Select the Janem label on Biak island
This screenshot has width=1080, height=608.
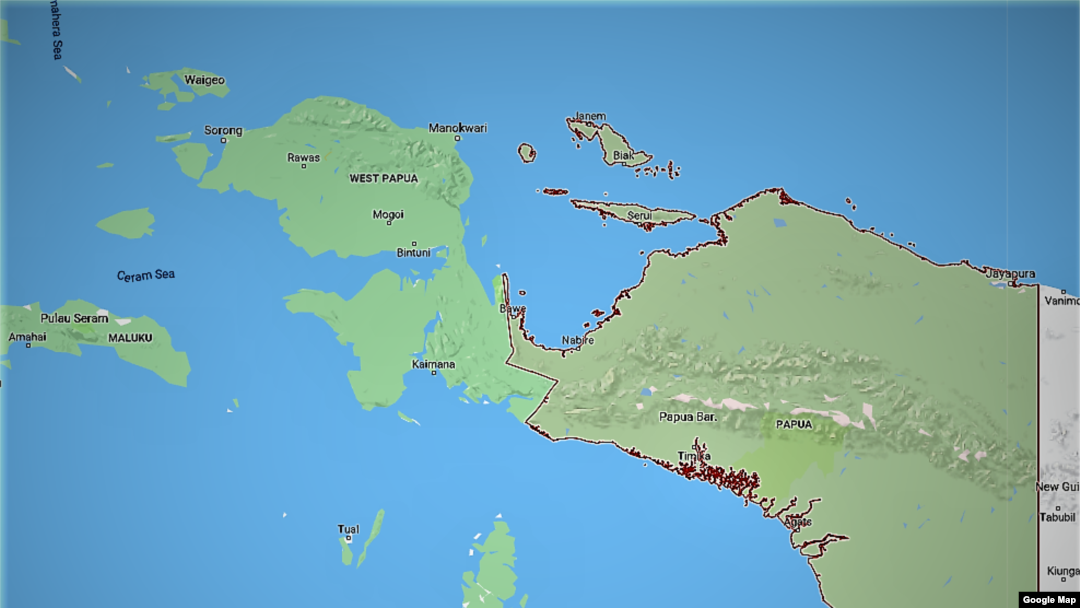[x=590, y=116]
